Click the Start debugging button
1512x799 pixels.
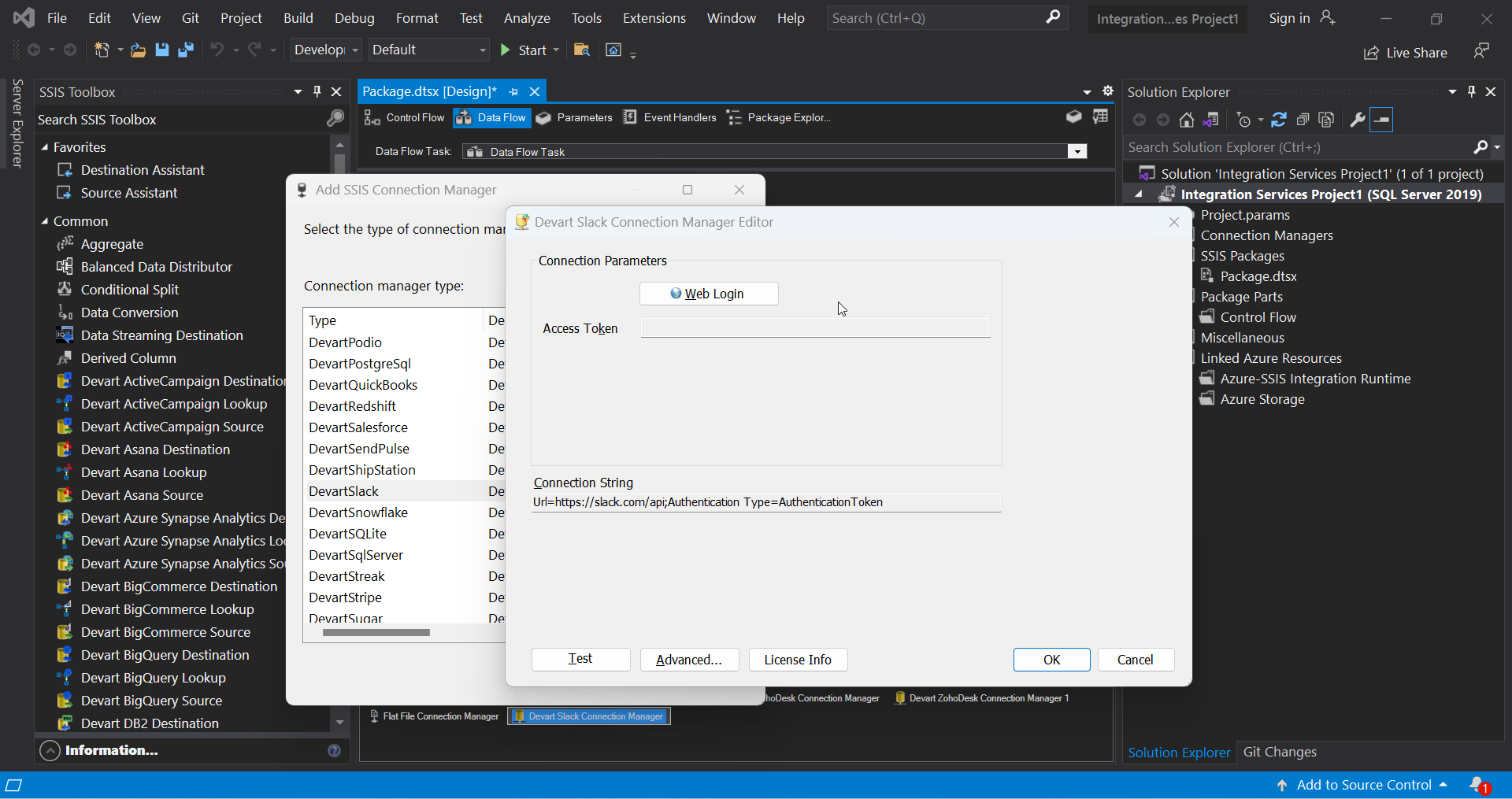524,50
